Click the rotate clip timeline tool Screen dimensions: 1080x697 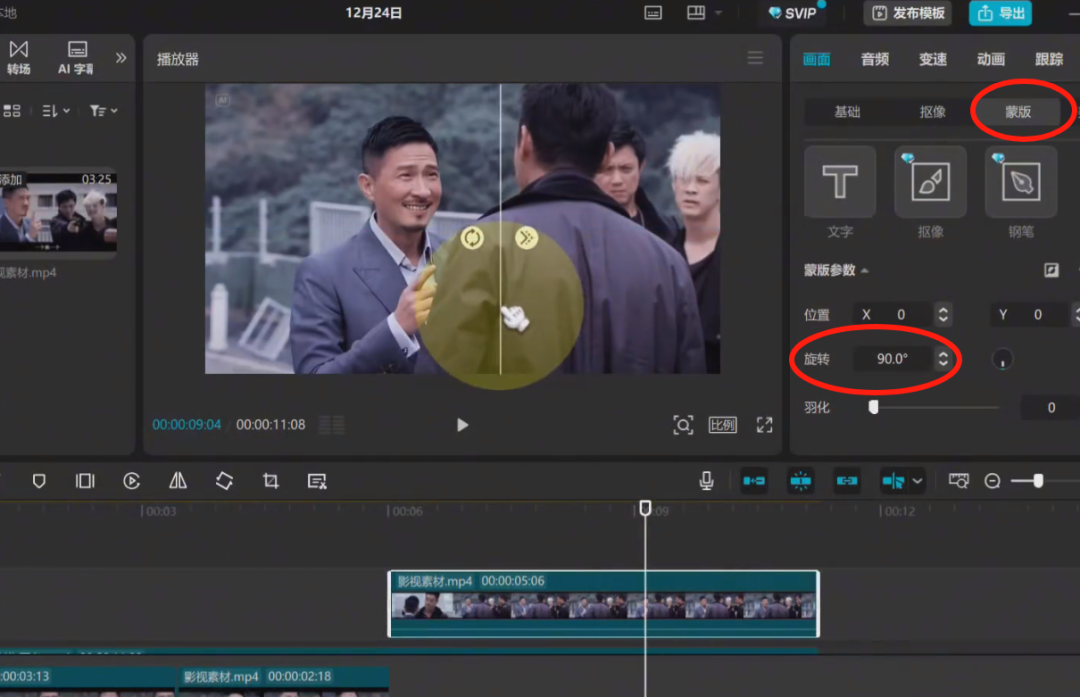224,481
